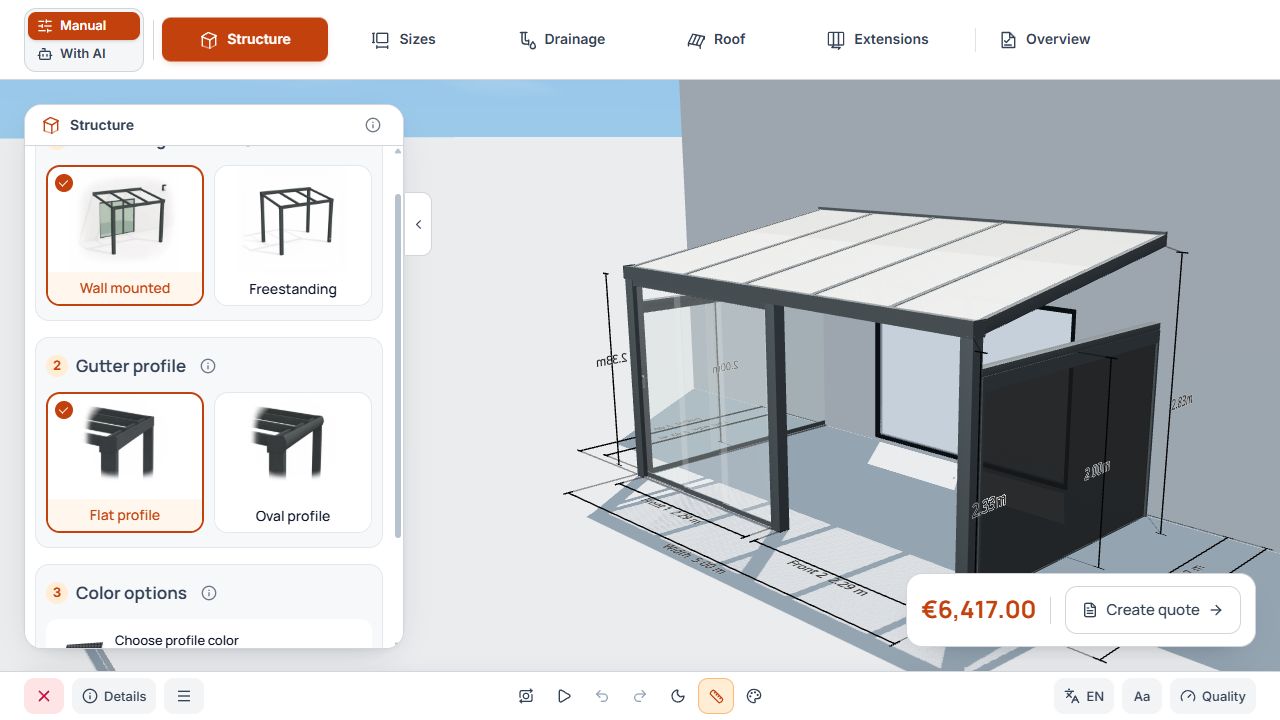Viewport: 1280px width, 720px height.
Task: Choose the Oval profile gutter
Action: 293,462
